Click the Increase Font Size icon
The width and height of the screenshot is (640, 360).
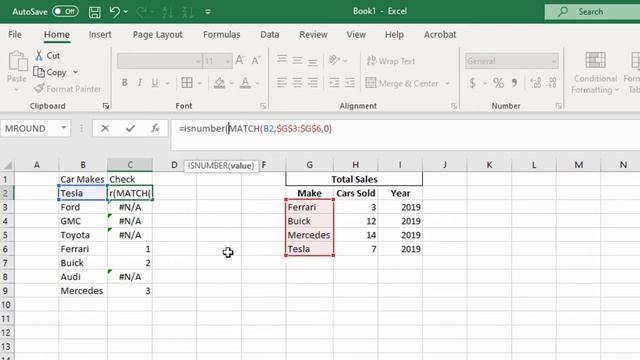(x=240, y=61)
